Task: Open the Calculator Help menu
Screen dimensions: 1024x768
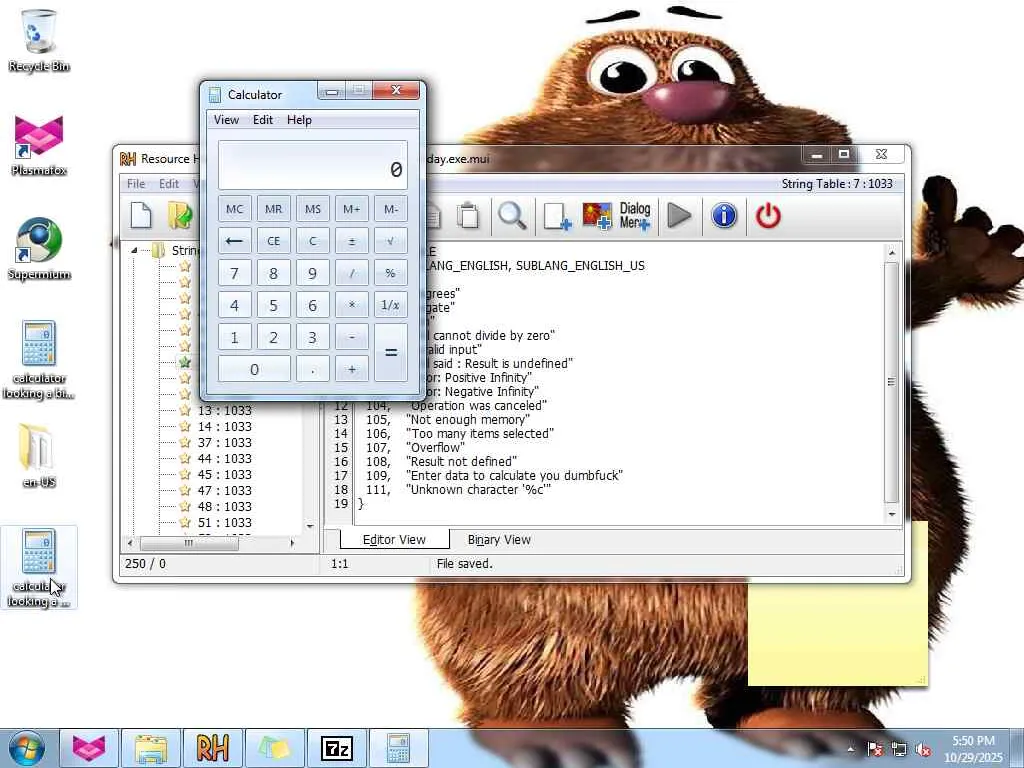Action: 299,120
